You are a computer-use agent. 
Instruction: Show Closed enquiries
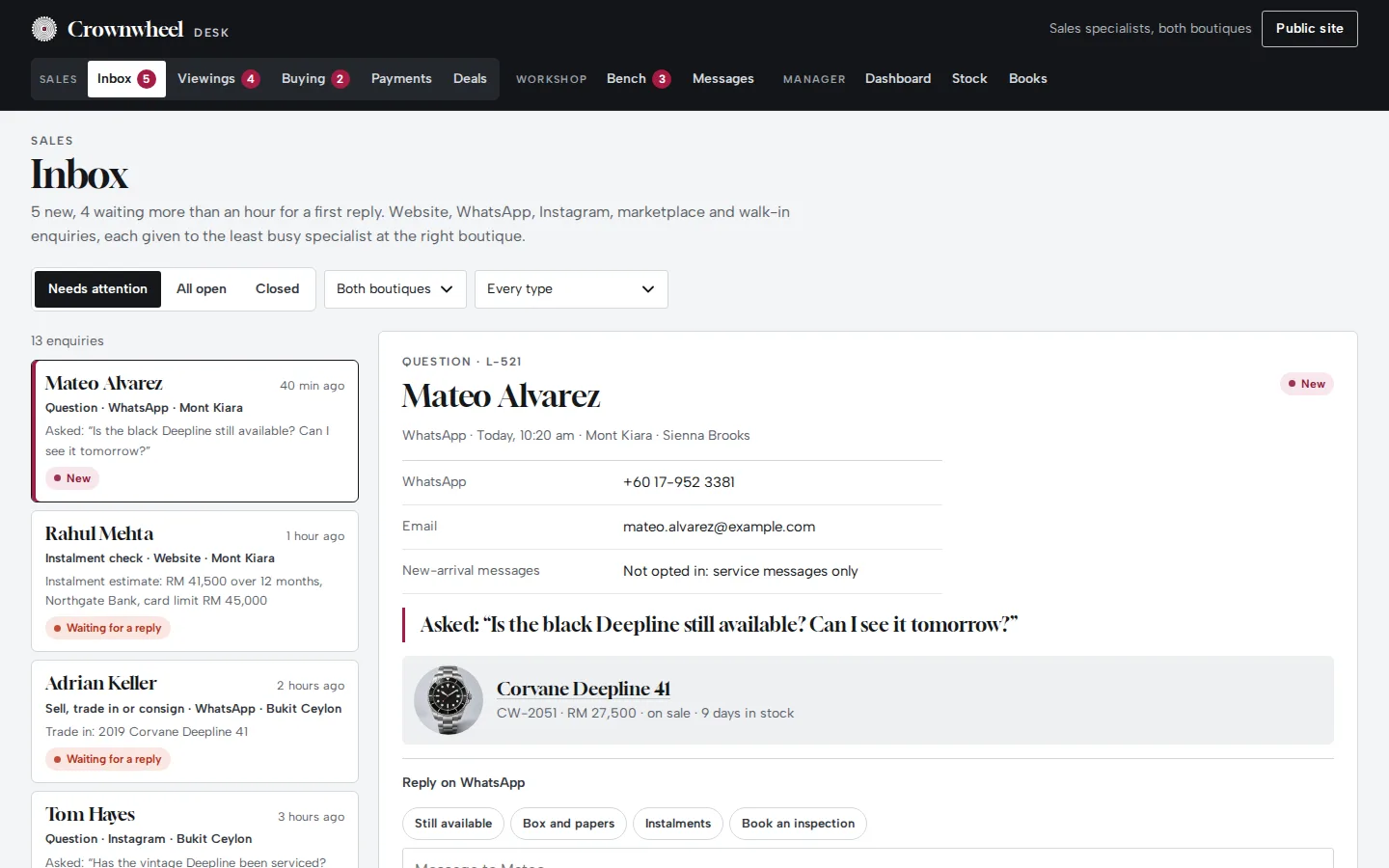point(277,289)
